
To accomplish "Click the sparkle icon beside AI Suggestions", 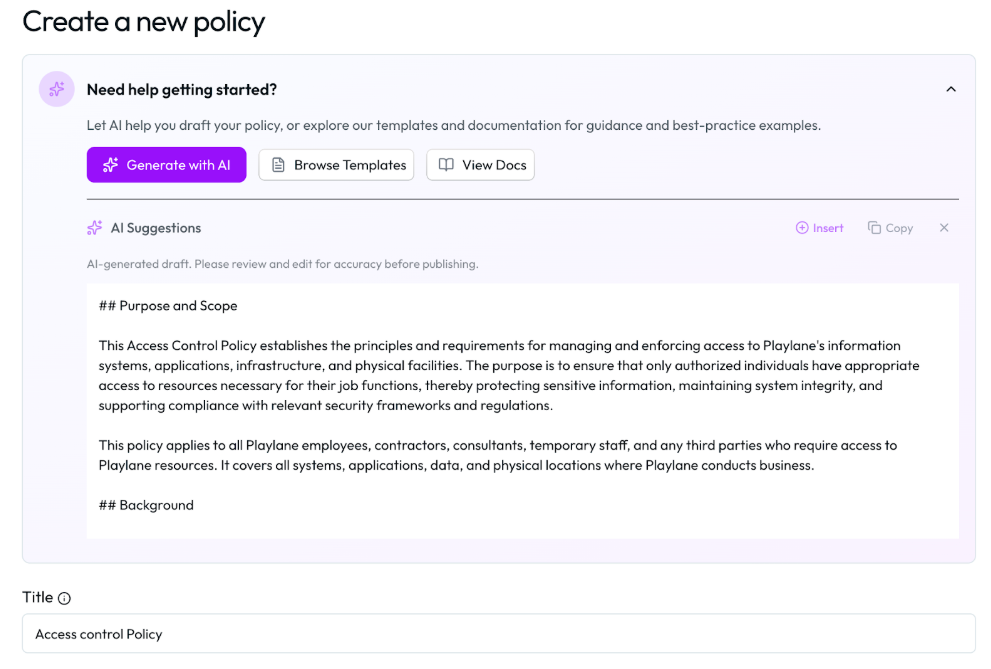I will (x=95, y=228).
